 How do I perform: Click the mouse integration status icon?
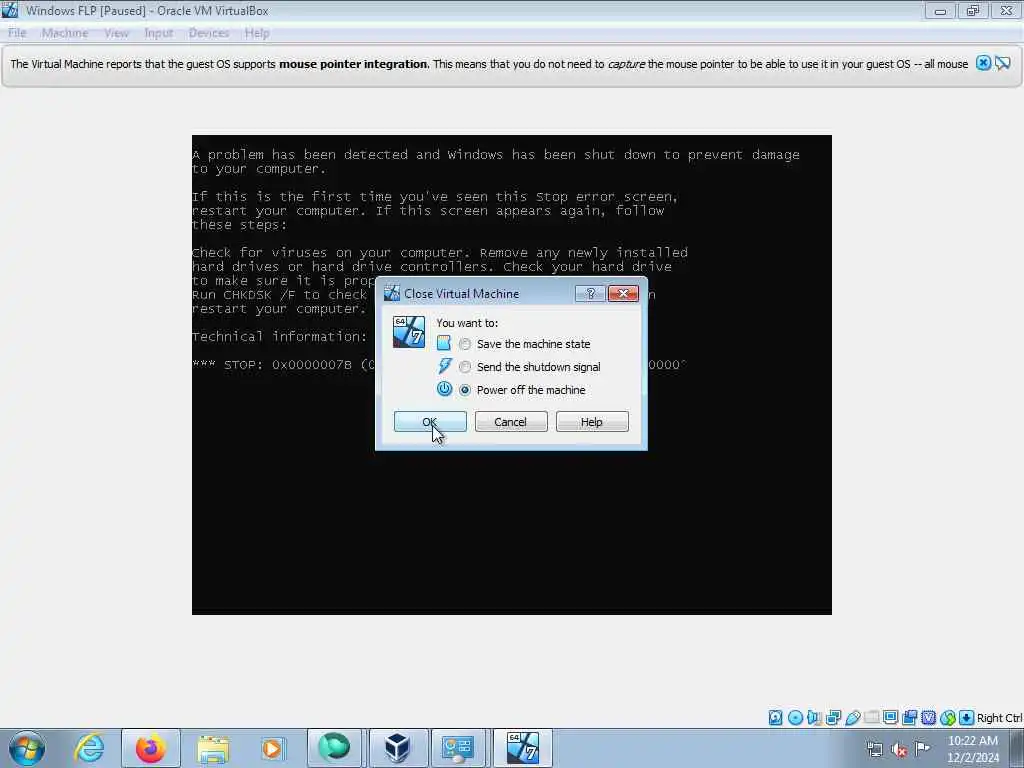[x=948, y=718]
